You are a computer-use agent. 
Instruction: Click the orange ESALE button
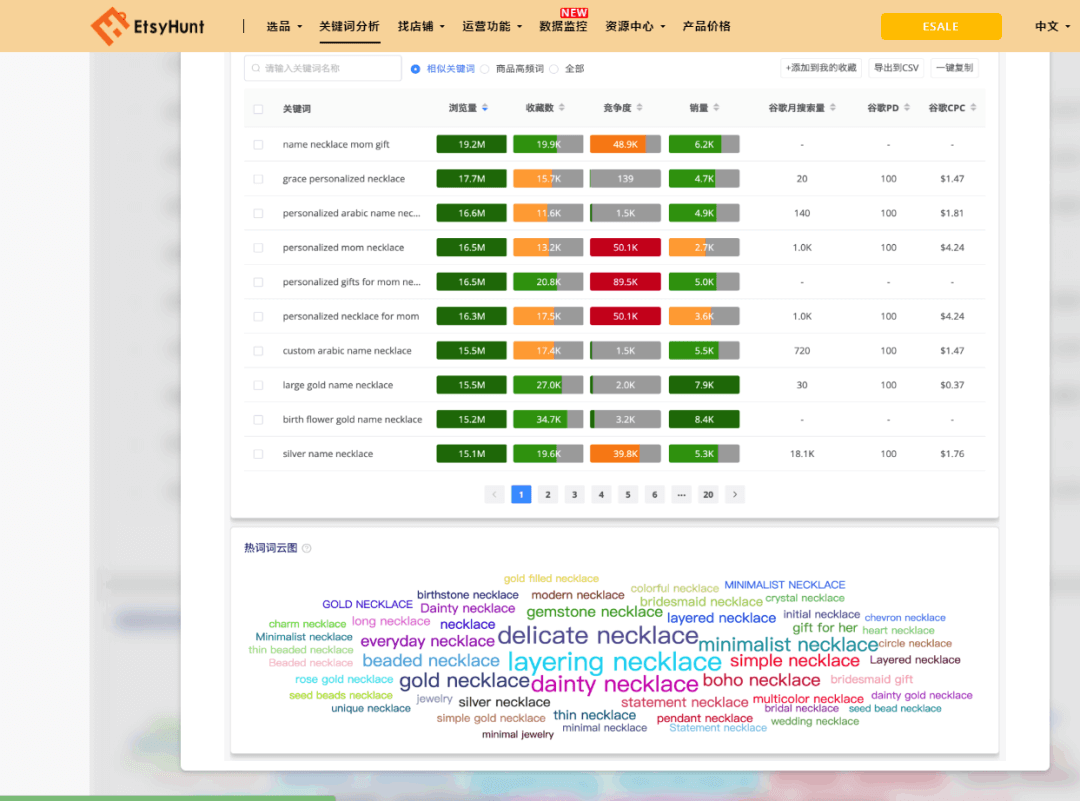click(940, 26)
